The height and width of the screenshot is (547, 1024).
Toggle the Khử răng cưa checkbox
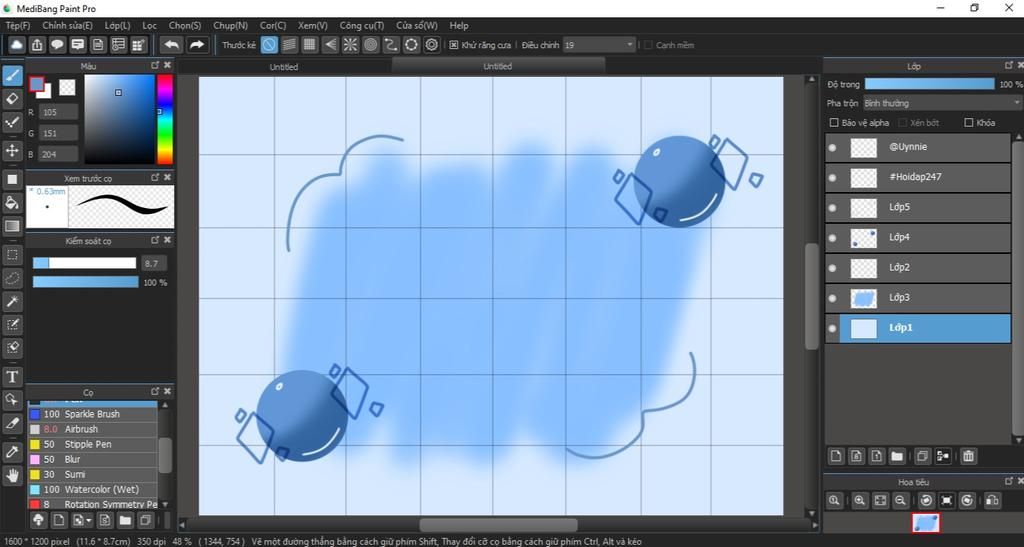point(454,45)
